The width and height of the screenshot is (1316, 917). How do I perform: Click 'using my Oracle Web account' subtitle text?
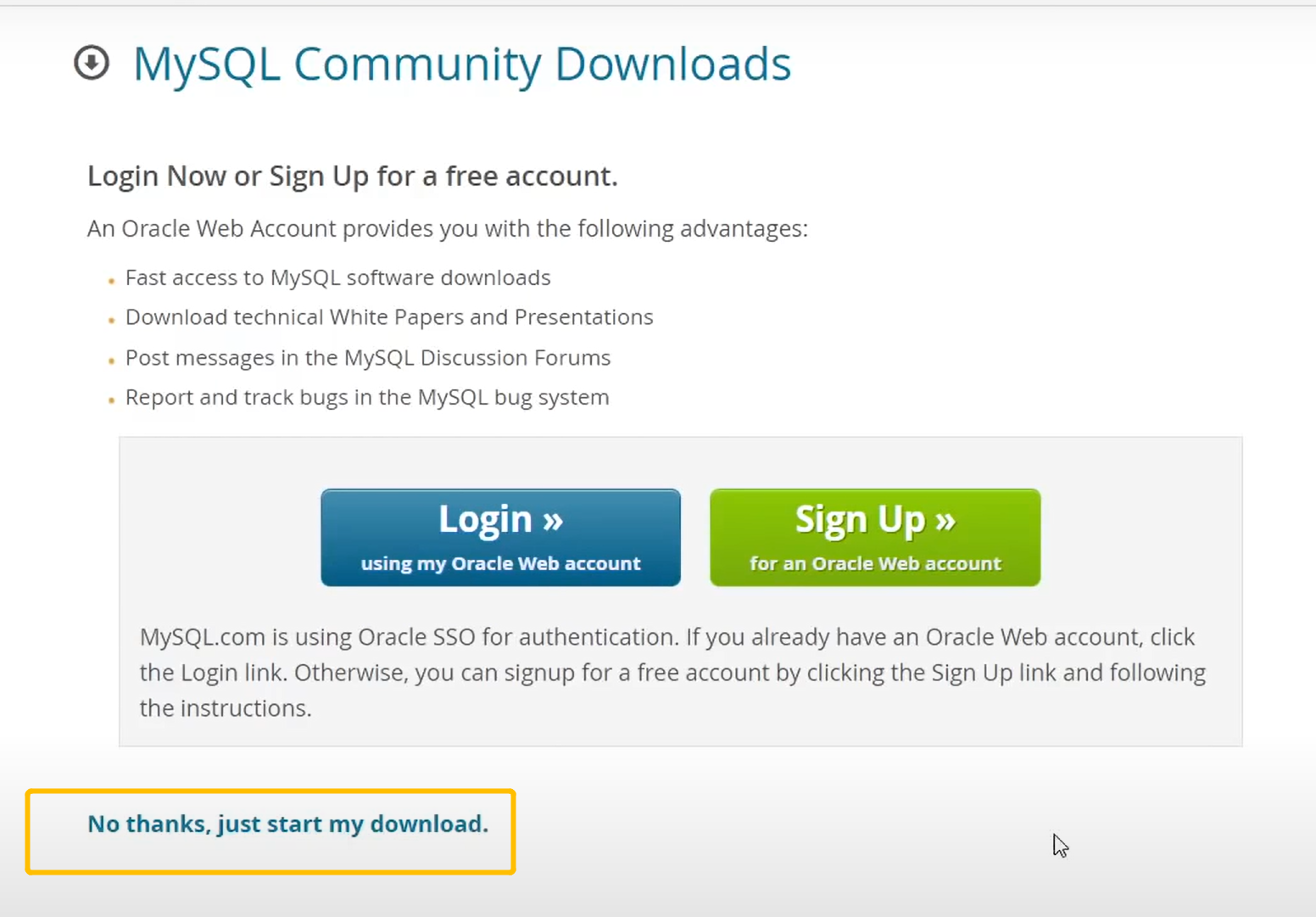pos(500,564)
